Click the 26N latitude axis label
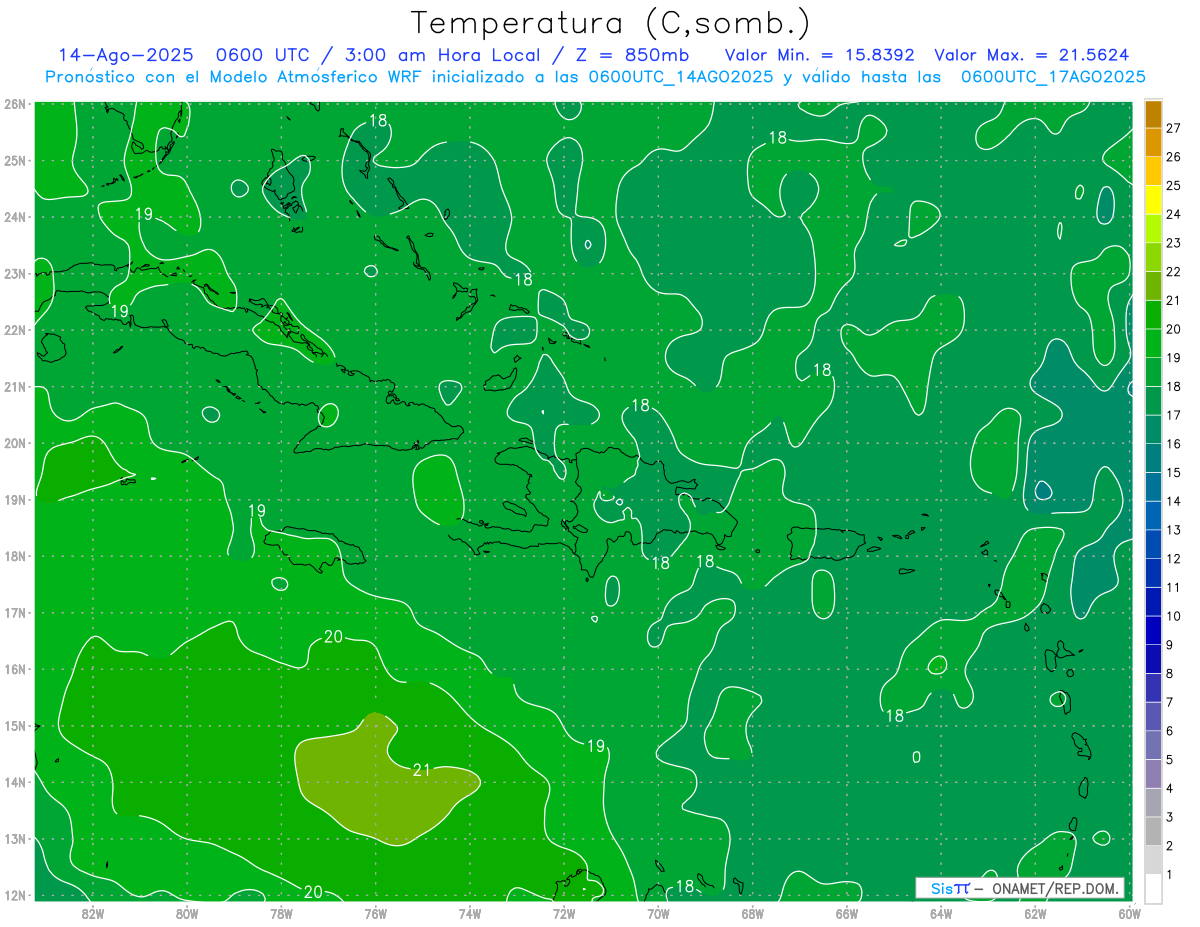The height and width of the screenshot is (927, 1200). click(x=15, y=104)
